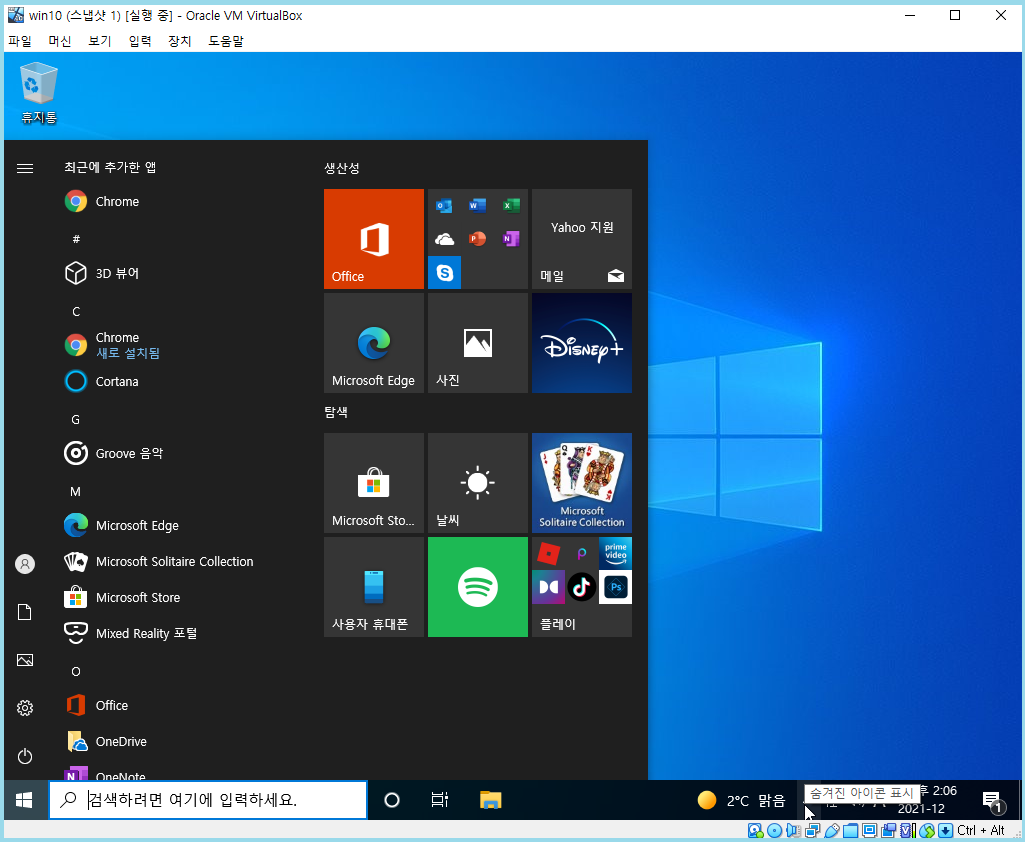Click the G letter group header

click(x=76, y=420)
